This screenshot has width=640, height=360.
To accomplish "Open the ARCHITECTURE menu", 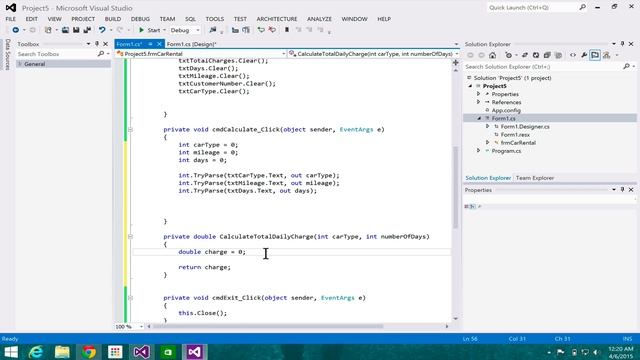I will tap(277, 19).
